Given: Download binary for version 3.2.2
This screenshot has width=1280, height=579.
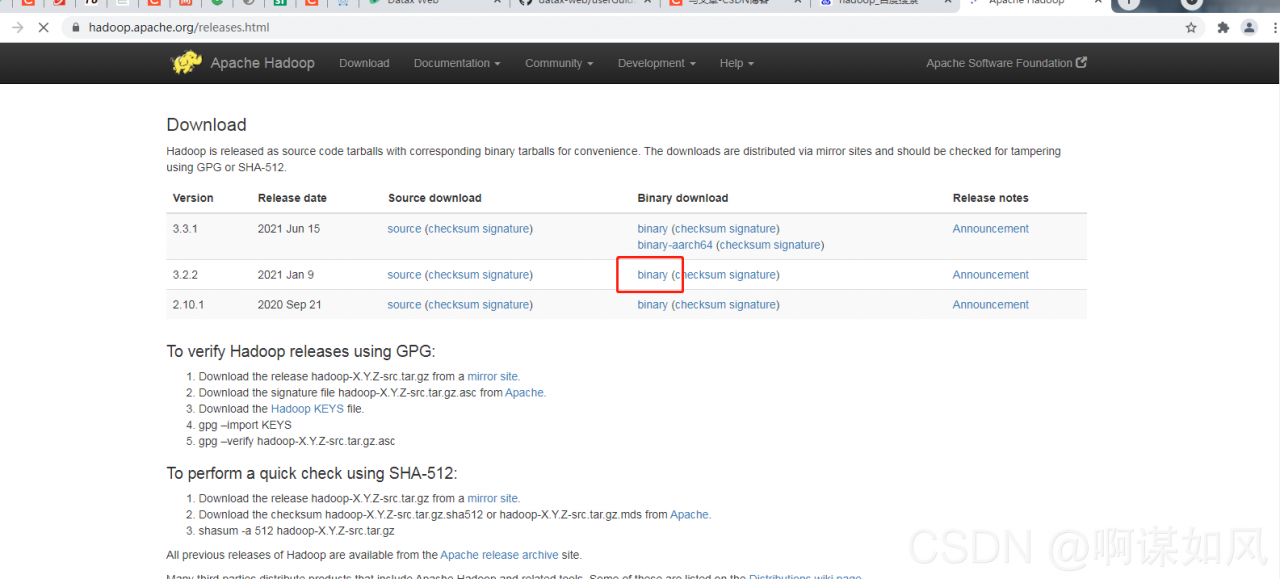Looking at the screenshot, I should (652, 275).
